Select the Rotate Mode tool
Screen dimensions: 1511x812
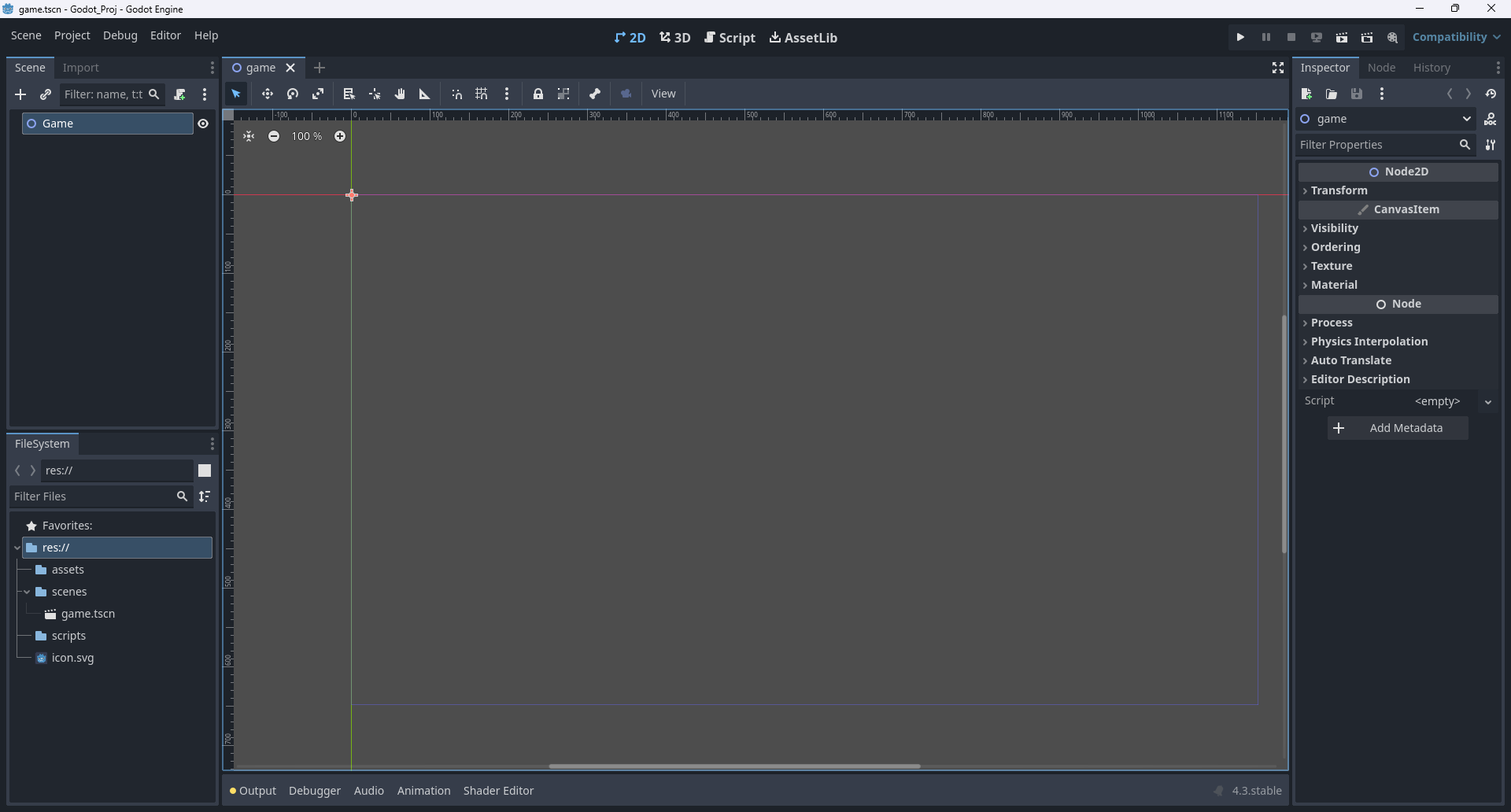pyautogui.click(x=293, y=94)
